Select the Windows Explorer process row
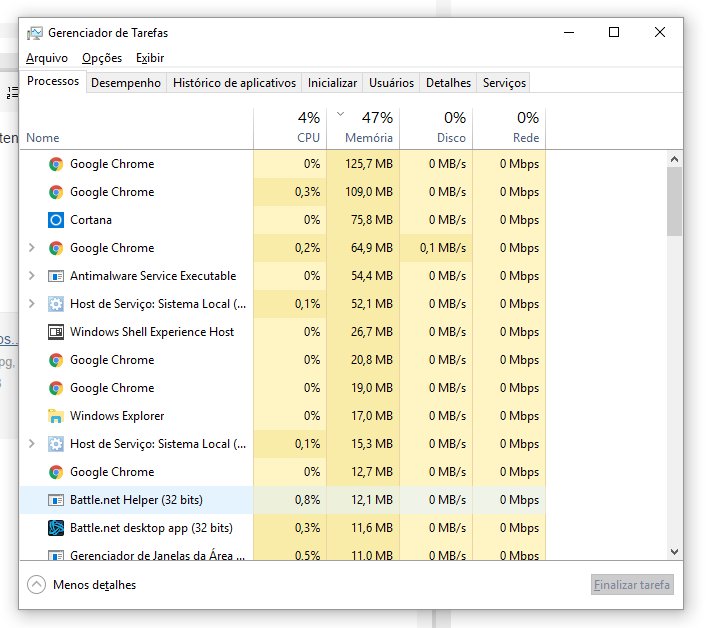The image size is (707, 628). (283, 416)
